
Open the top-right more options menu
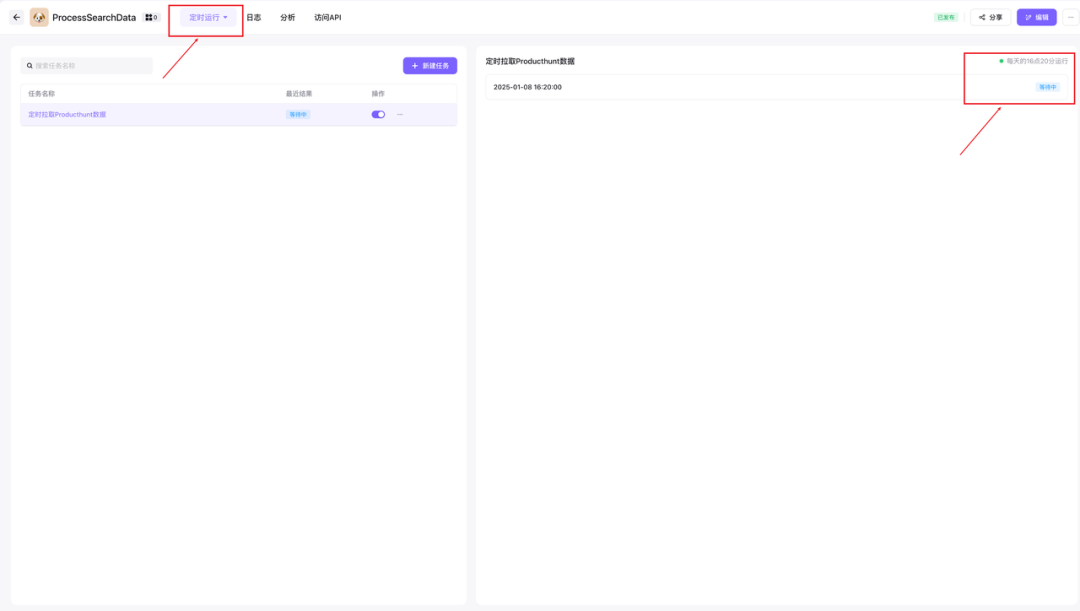coord(1070,17)
